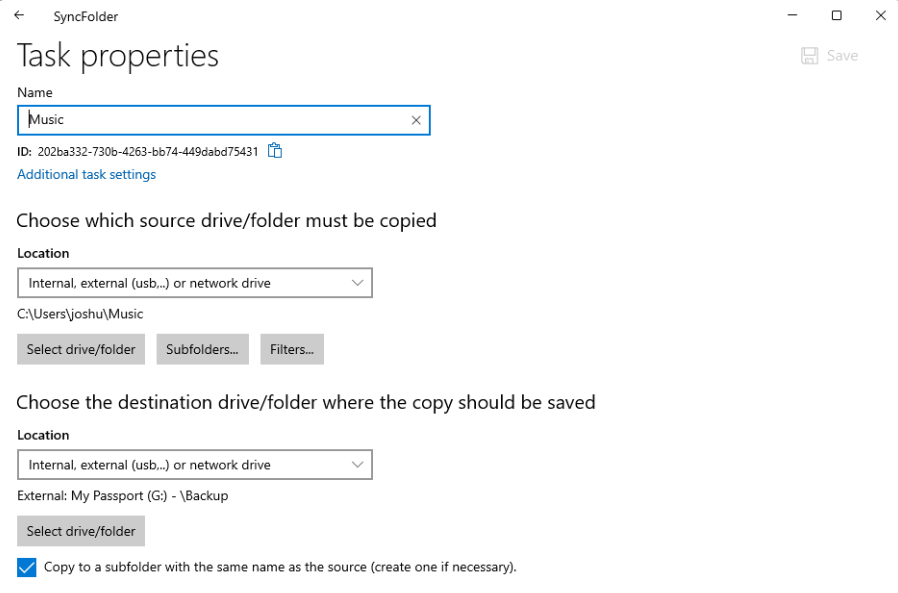Click the destination dropdown chevron arrow
The width and height of the screenshot is (898, 593).
tap(357, 465)
